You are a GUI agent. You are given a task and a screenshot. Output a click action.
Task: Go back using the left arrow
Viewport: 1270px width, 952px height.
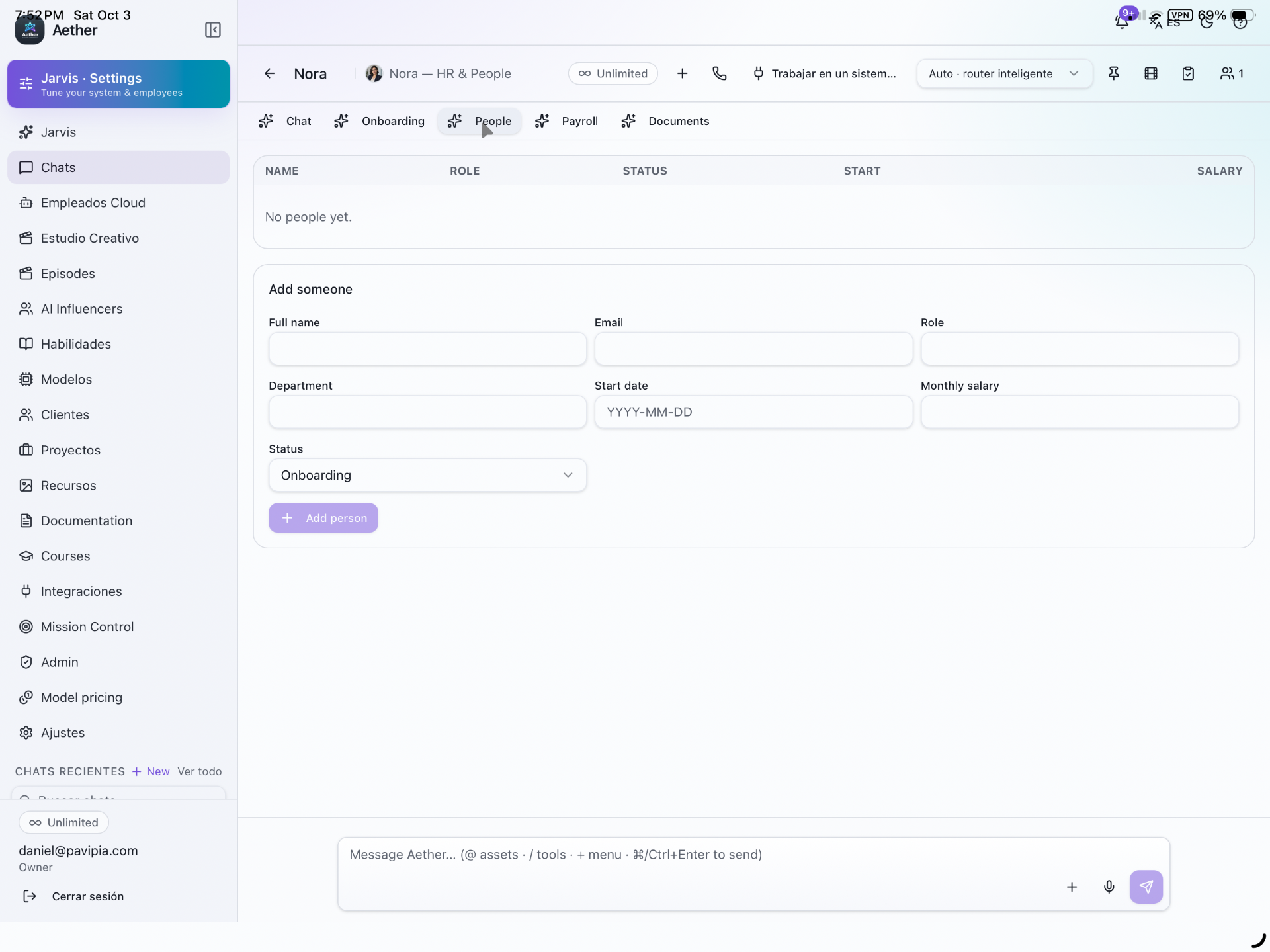click(x=269, y=73)
